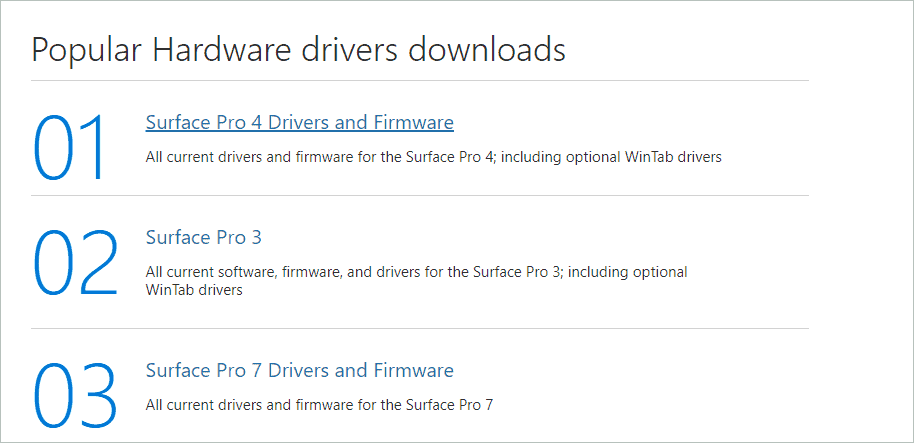Screen dimensions: 914x443
Task: Click the divider line below the heading
Action: (420, 80)
